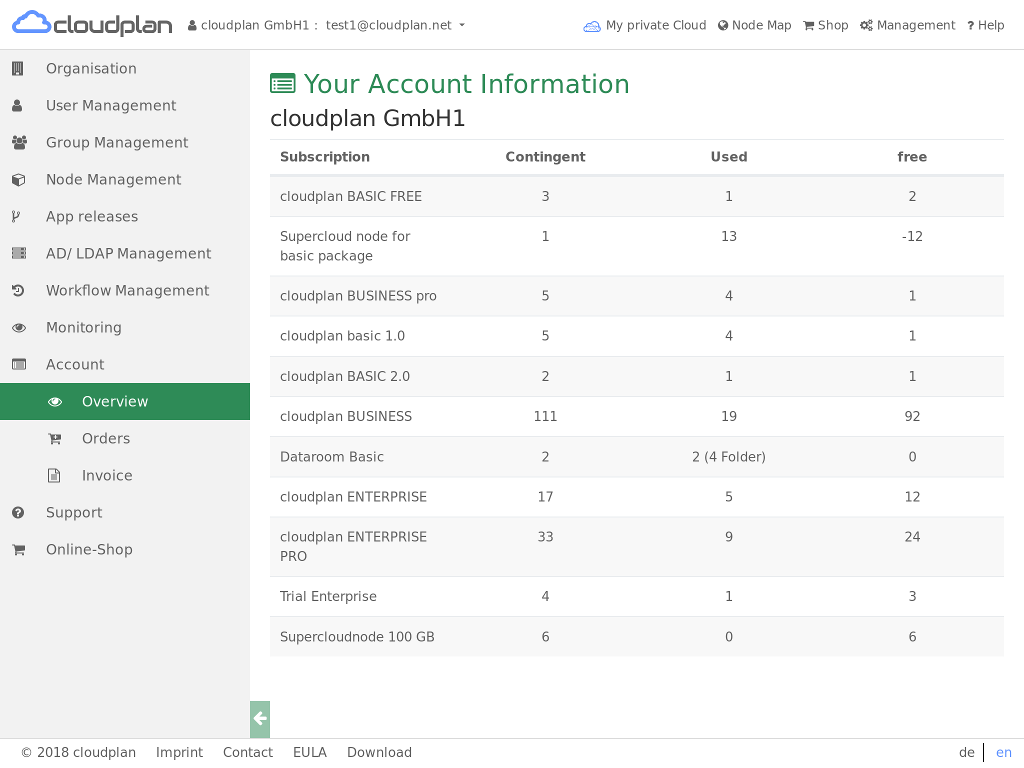Switch language to German
This screenshot has height=768, width=1024.
pos(966,752)
